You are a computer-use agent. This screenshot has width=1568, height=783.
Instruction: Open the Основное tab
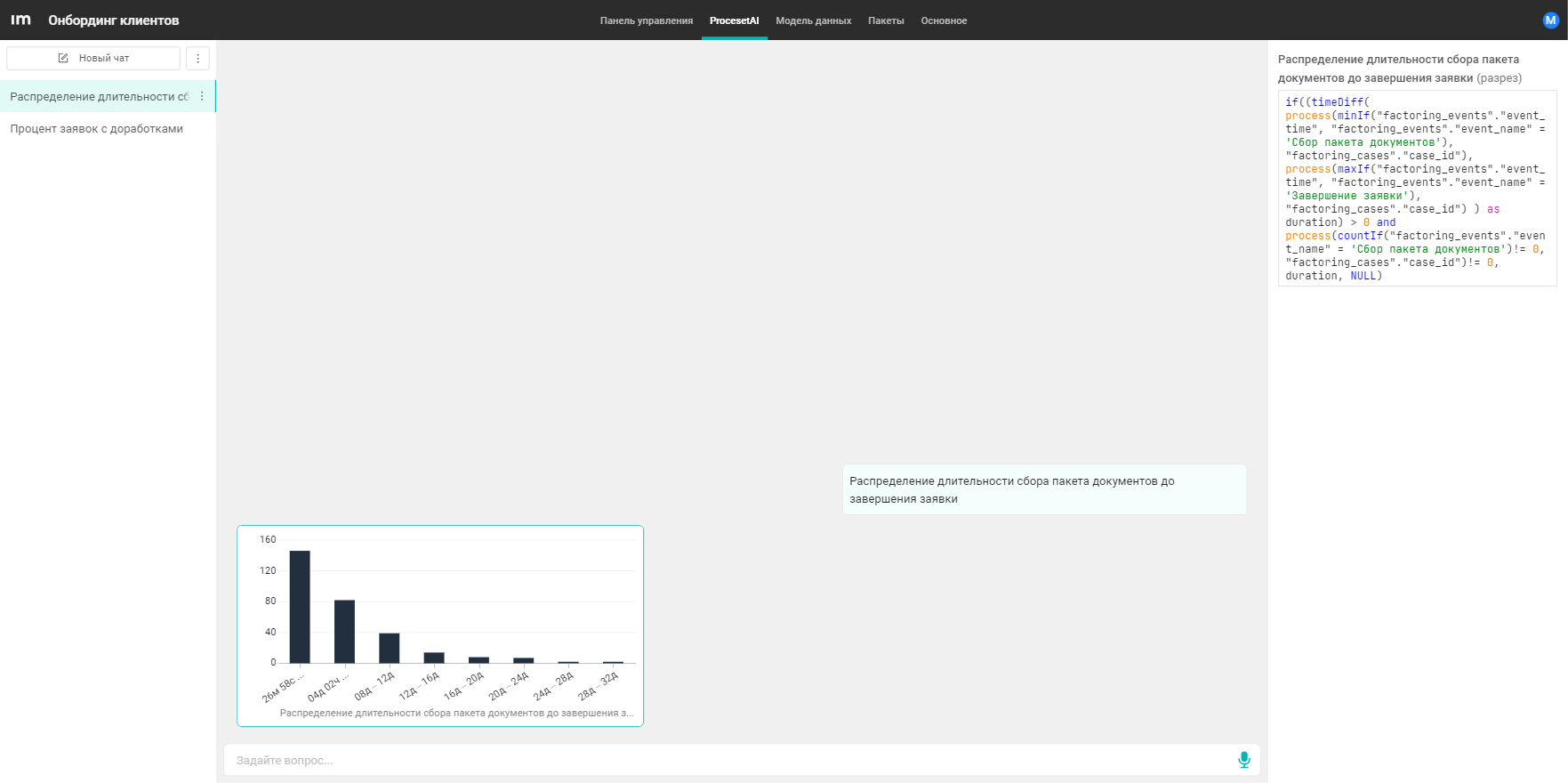click(x=944, y=20)
